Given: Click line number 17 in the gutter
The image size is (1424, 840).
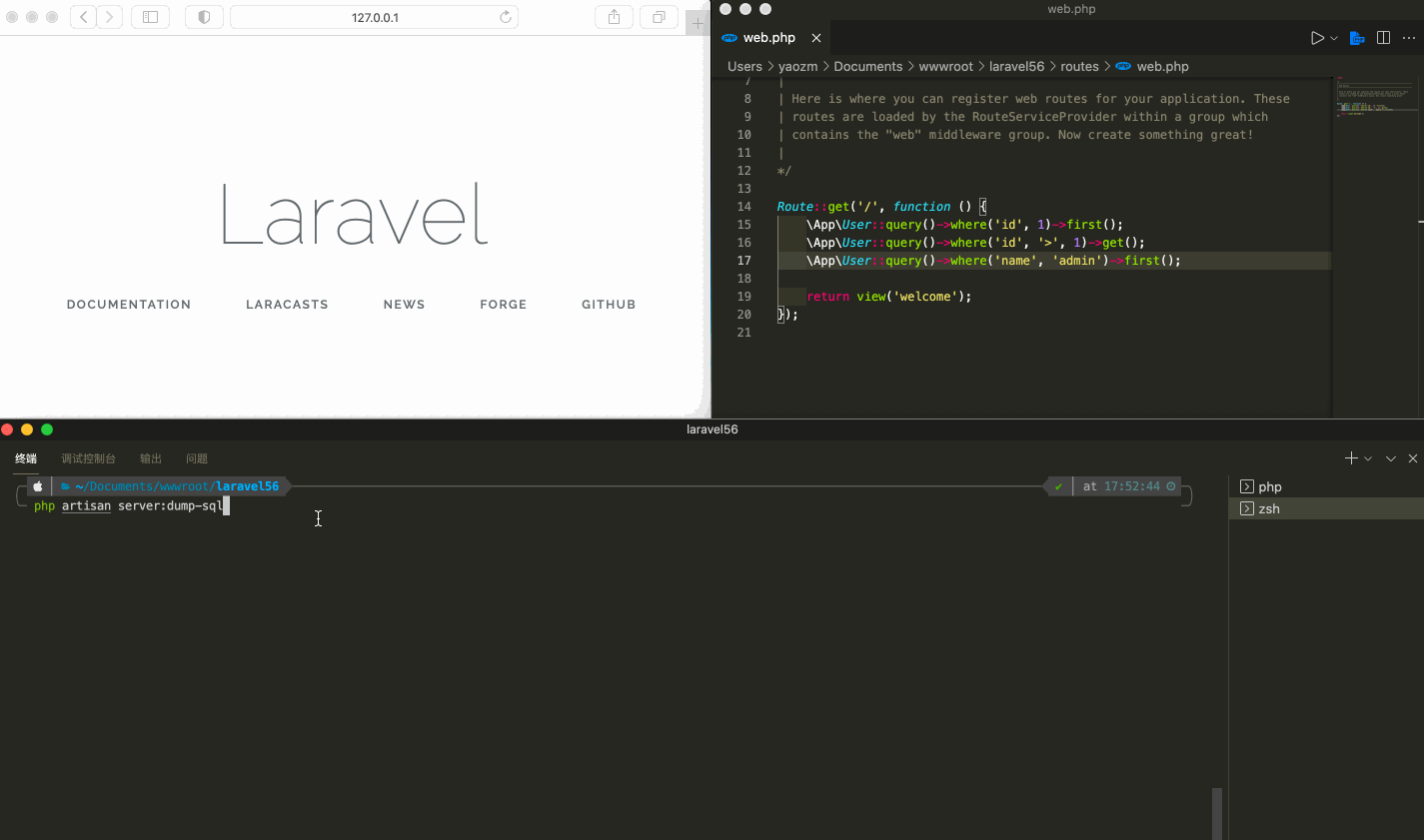Looking at the screenshot, I should pos(744,261).
